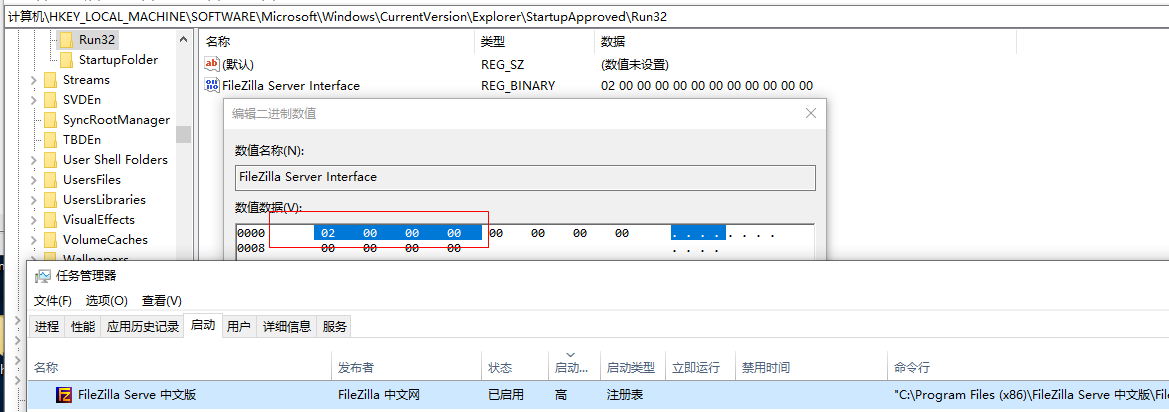Select the Run32 folder icon
This screenshot has height=412, width=1169.
pos(66,39)
